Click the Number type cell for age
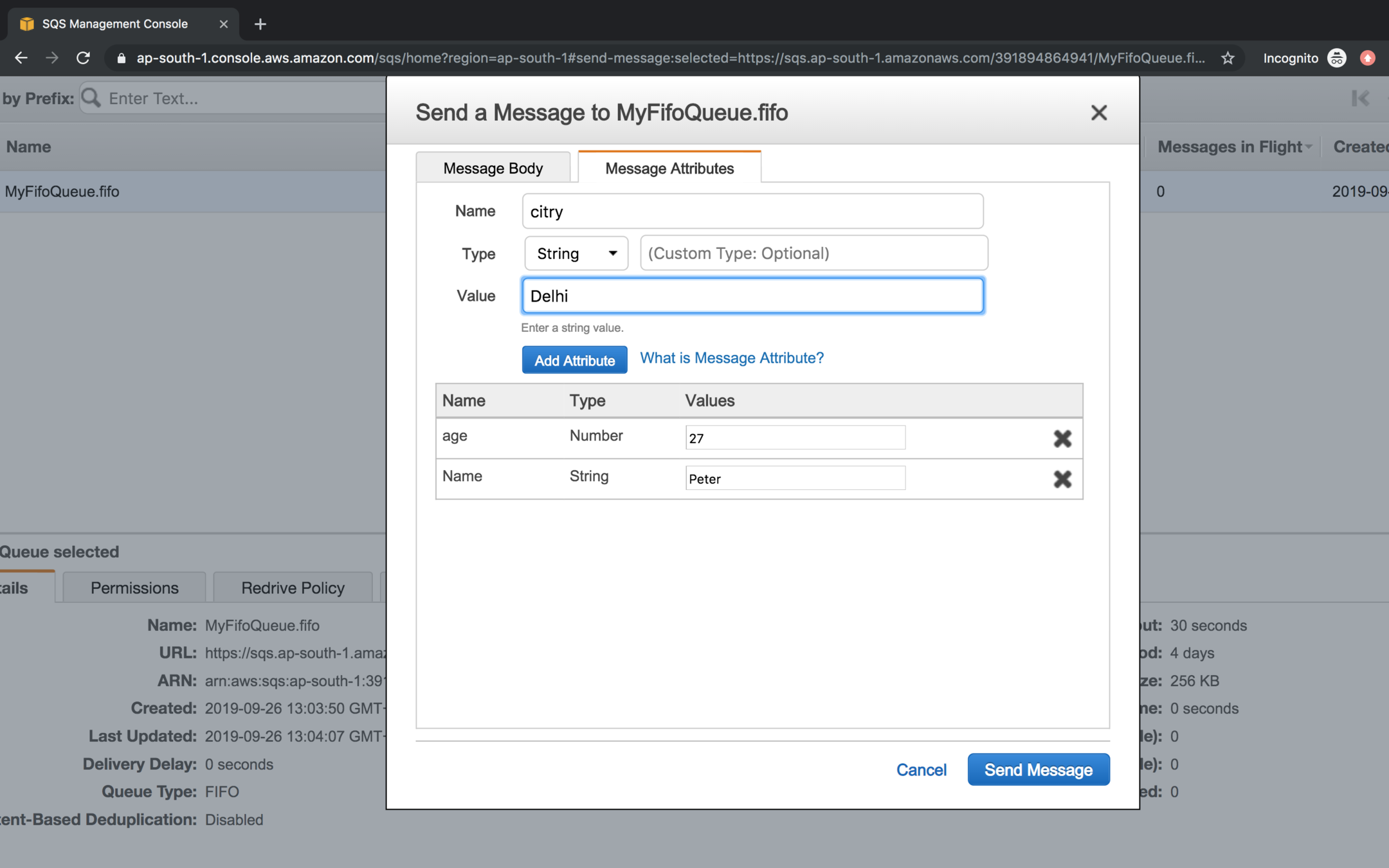Image resolution: width=1389 pixels, height=868 pixels. (596, 436)
